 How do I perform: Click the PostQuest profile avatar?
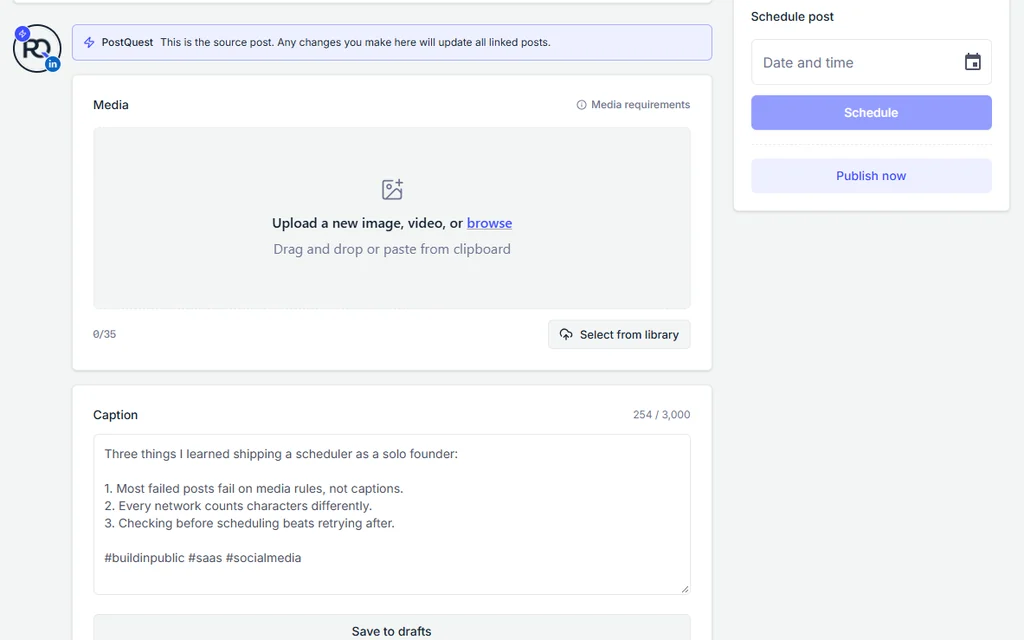tap(37, 48)
